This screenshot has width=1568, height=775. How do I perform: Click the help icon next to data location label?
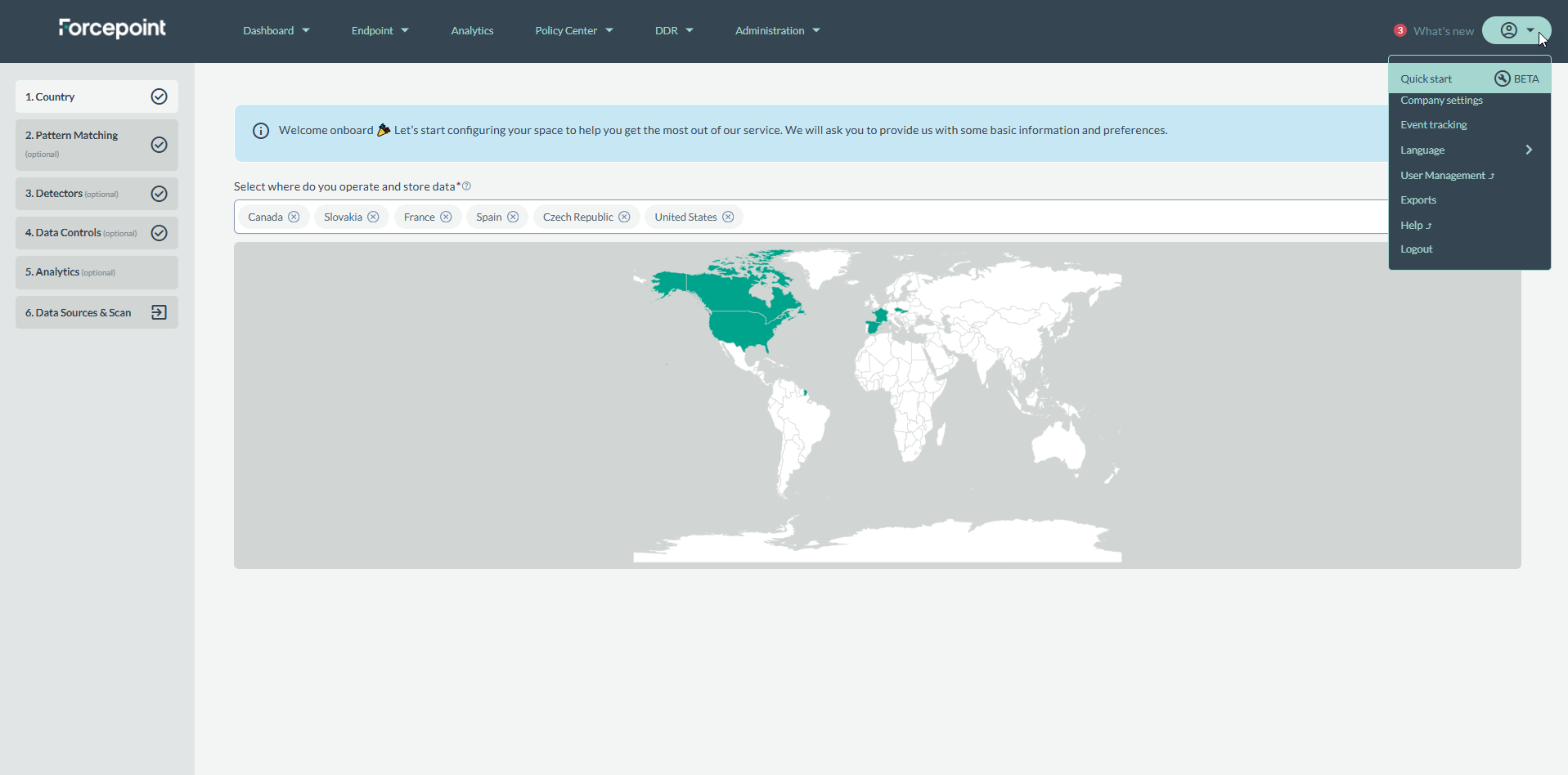coord(466,186)
